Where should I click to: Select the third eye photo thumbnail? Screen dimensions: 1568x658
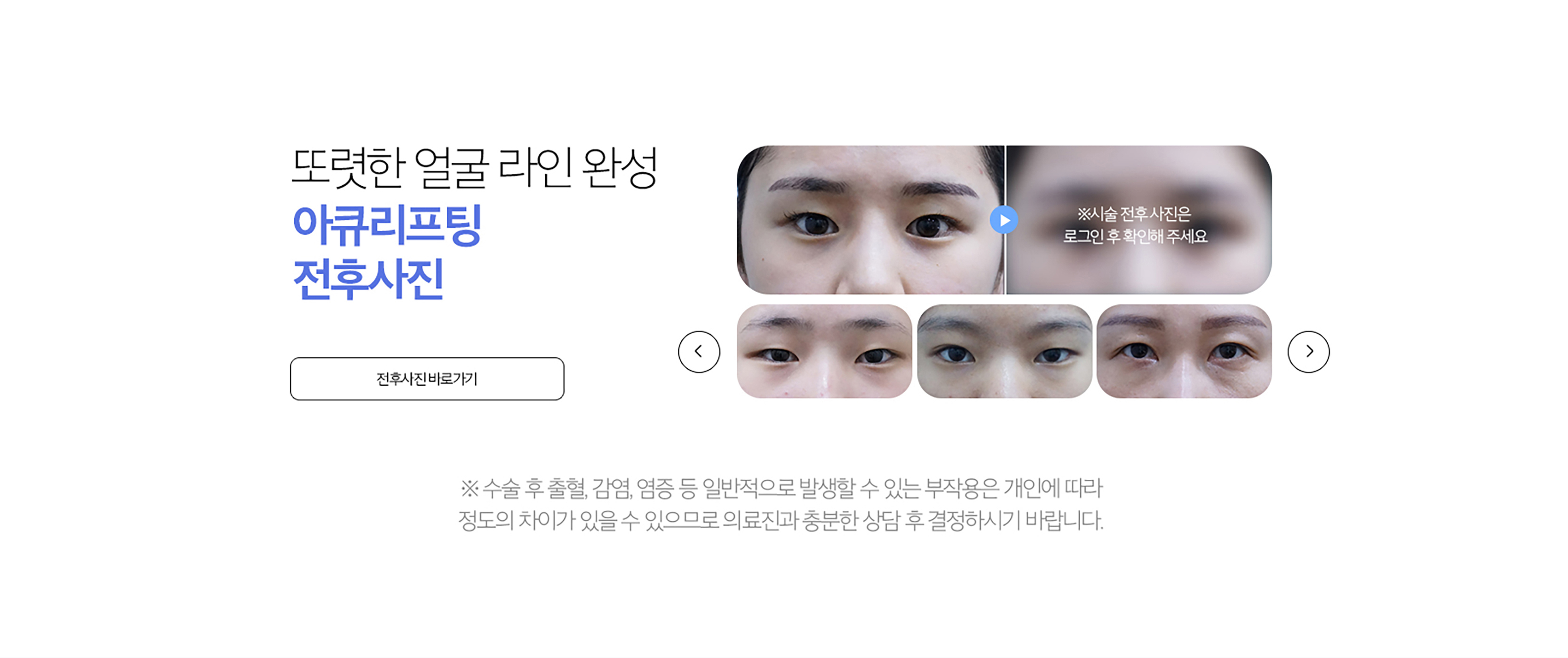click(1184, 351)
